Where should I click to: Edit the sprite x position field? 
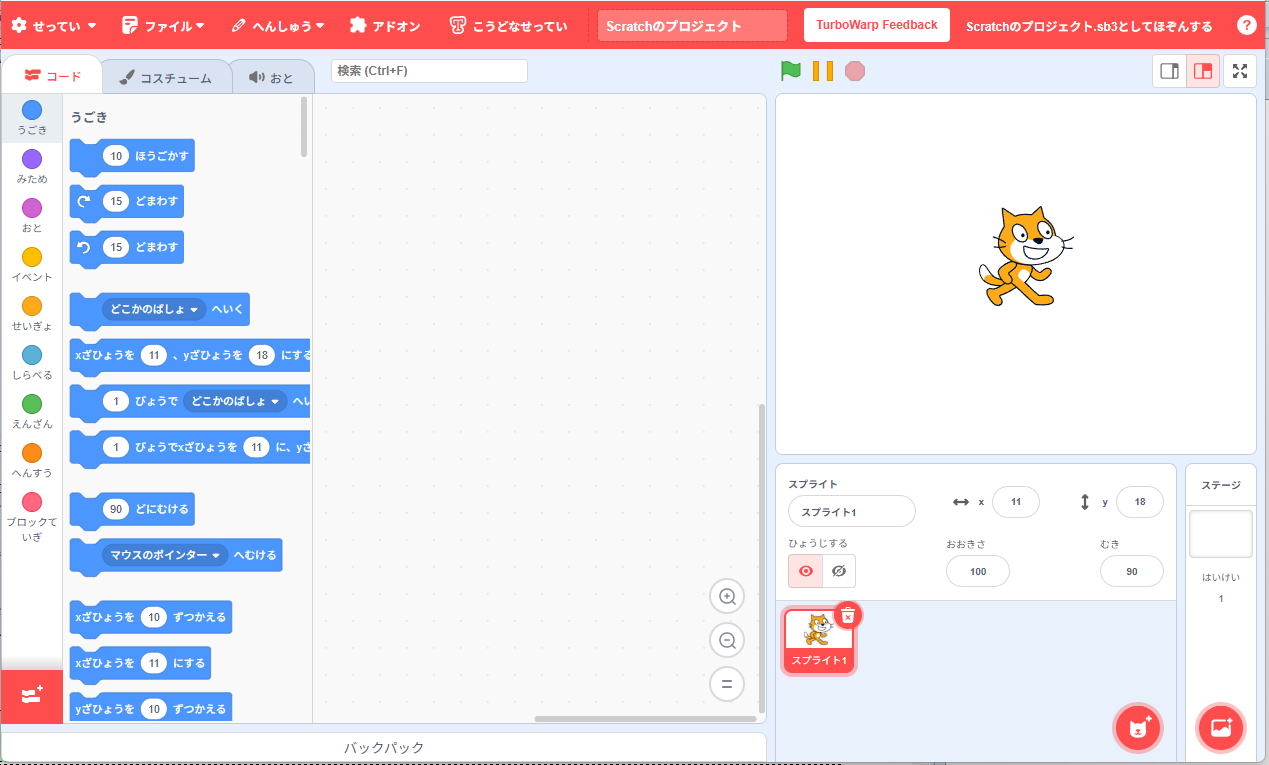point(1015,502)
